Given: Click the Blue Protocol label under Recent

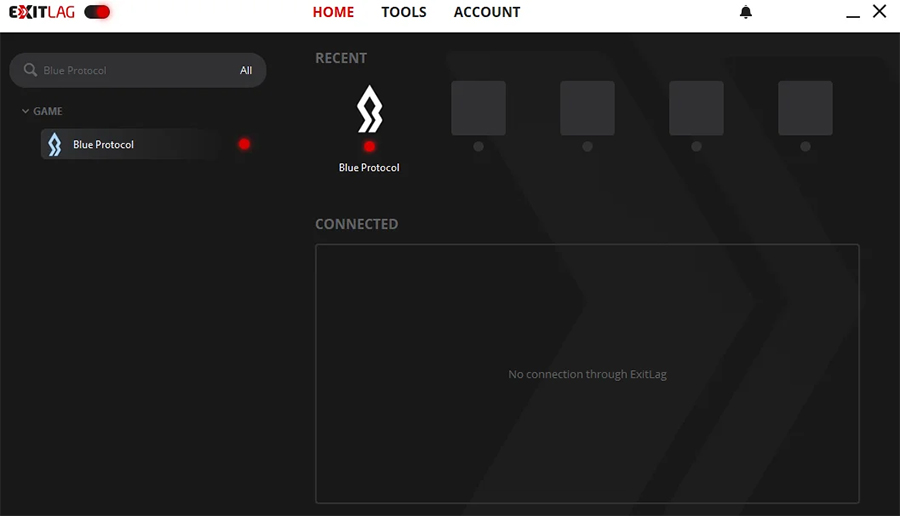Looking at the screenshot, I should (x=369, y=168).
